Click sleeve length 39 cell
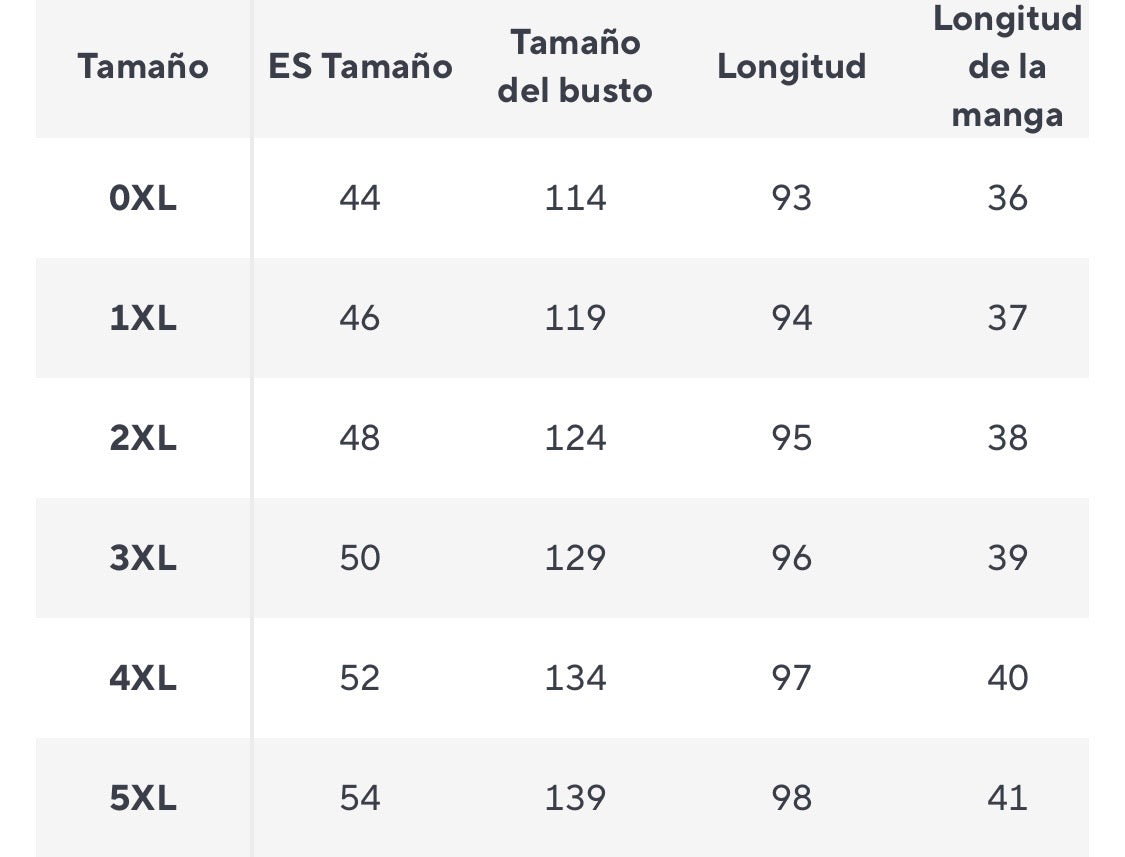The width and height of the screenshot is (1125, 857). coord(1007,558)
